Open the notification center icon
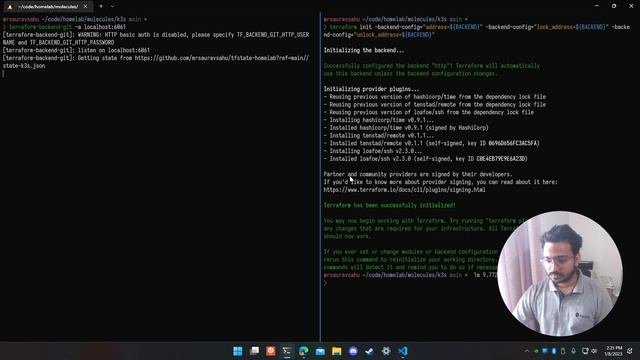Screen dimensions: 640x360 [x=630, y=351]
